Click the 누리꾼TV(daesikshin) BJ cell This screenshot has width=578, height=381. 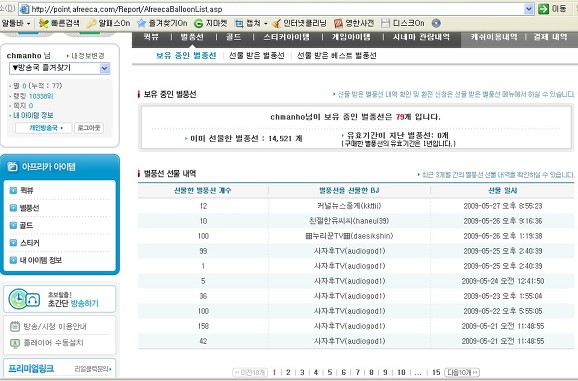(x=349, y=236)
